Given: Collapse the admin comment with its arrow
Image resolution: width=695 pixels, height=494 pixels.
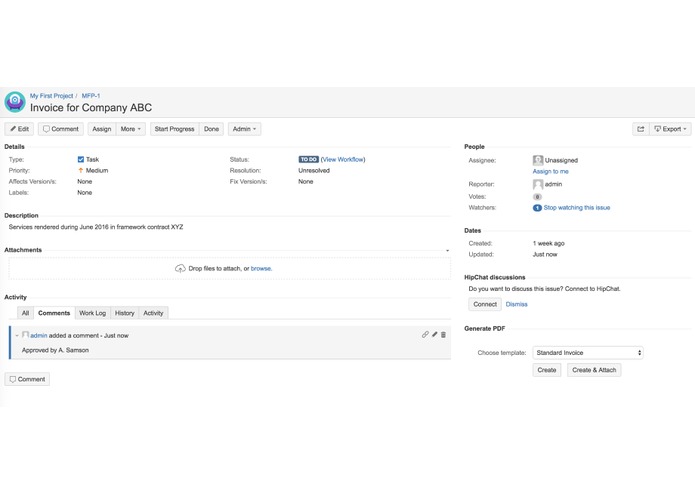Looking at the screenshot, I should tap(17, 335).
